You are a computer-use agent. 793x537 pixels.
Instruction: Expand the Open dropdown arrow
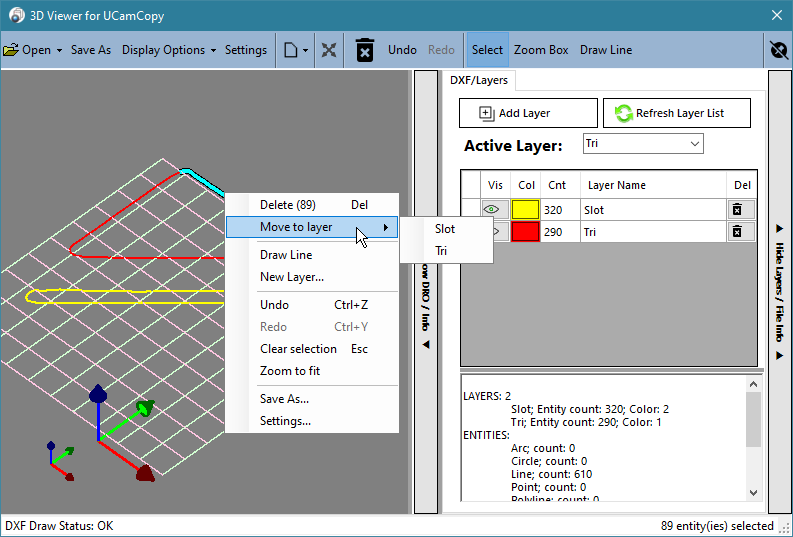59,51
